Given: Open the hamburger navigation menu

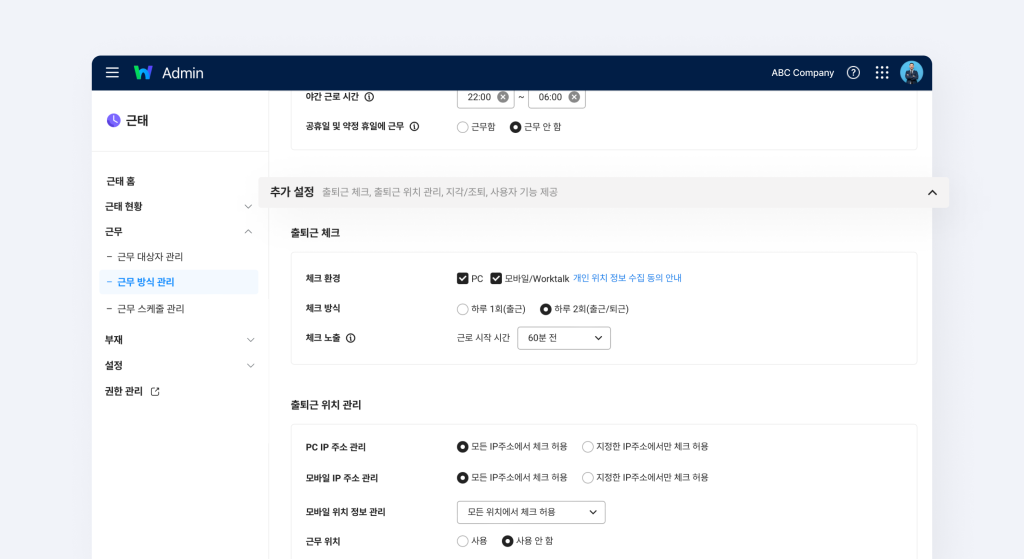Looking at the screenshot, I should tap(112, 72).
